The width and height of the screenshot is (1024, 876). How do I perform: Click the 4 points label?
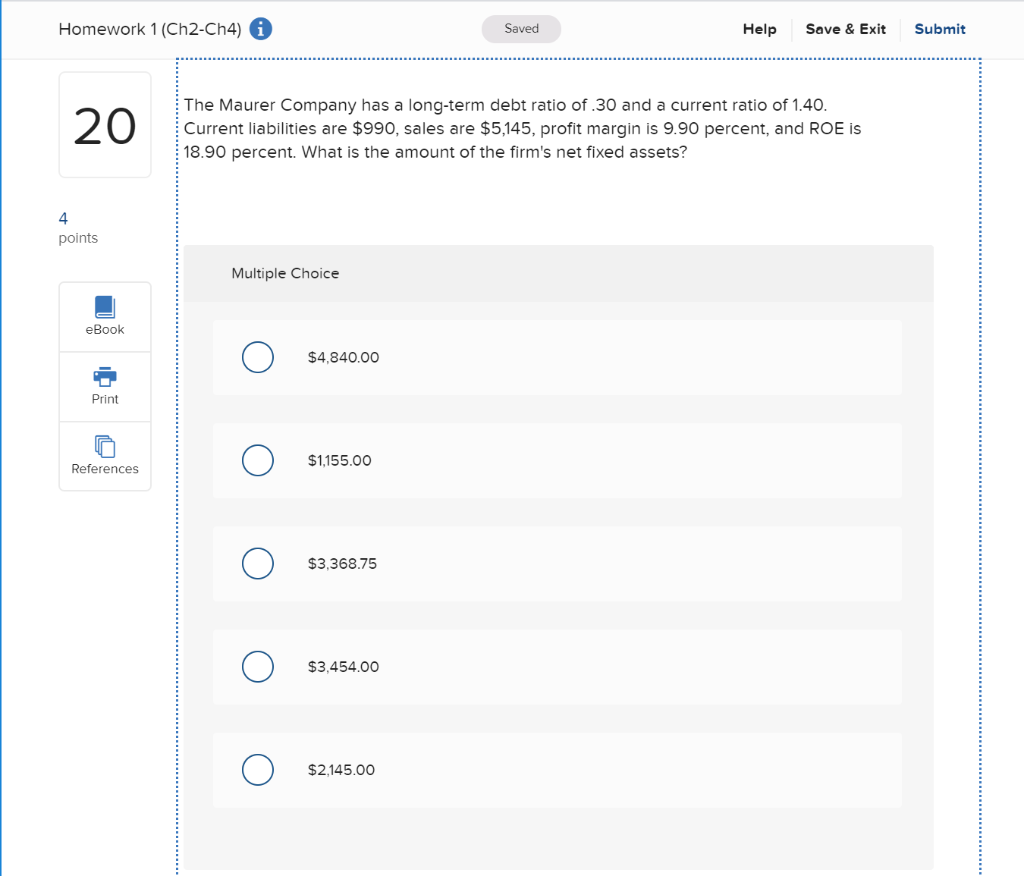[x=77, y=227]
